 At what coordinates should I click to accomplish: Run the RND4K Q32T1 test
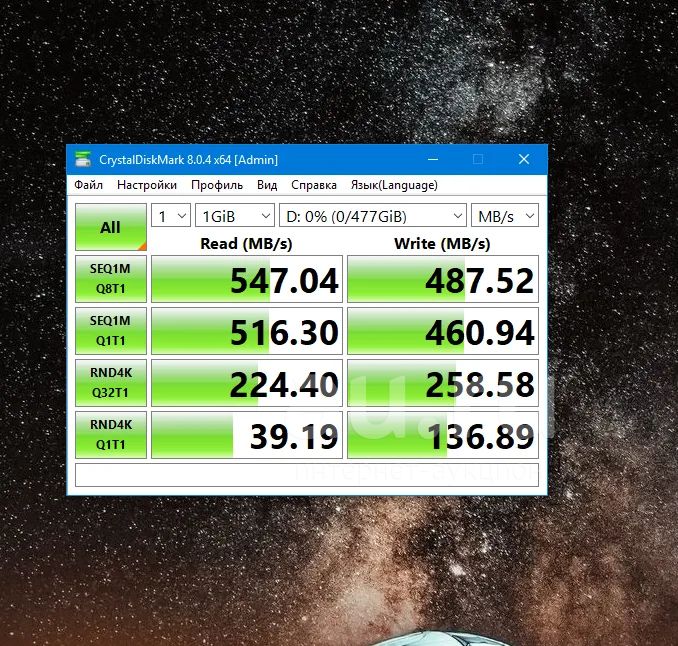point(111,383)
